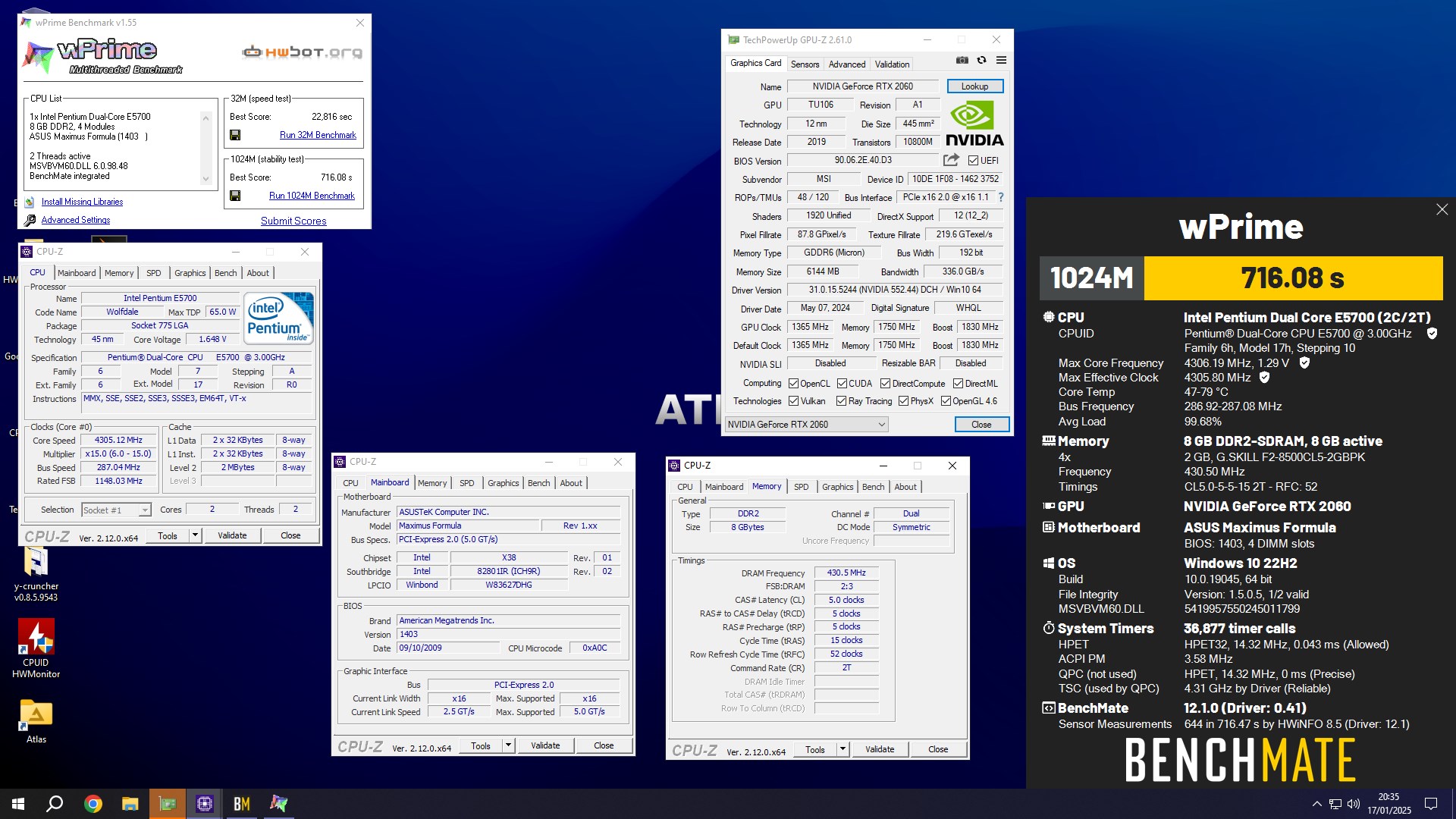The height and width of the screenshot is (819, 1456).
Task: Click the GPU-Z refresh icon
Action: [981, 60]
